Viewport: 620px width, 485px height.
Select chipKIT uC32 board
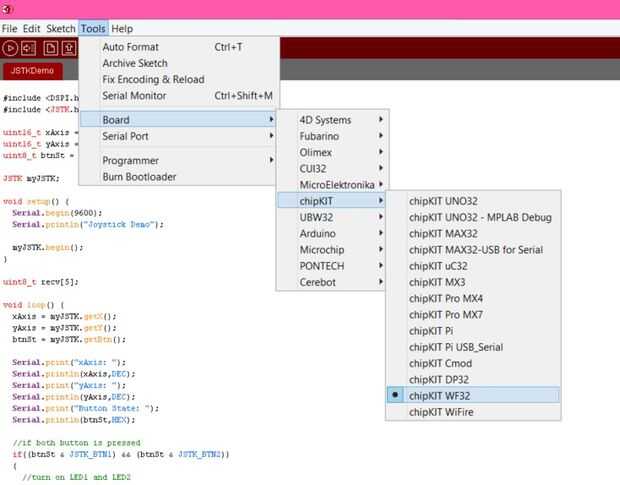coord(473,266)
